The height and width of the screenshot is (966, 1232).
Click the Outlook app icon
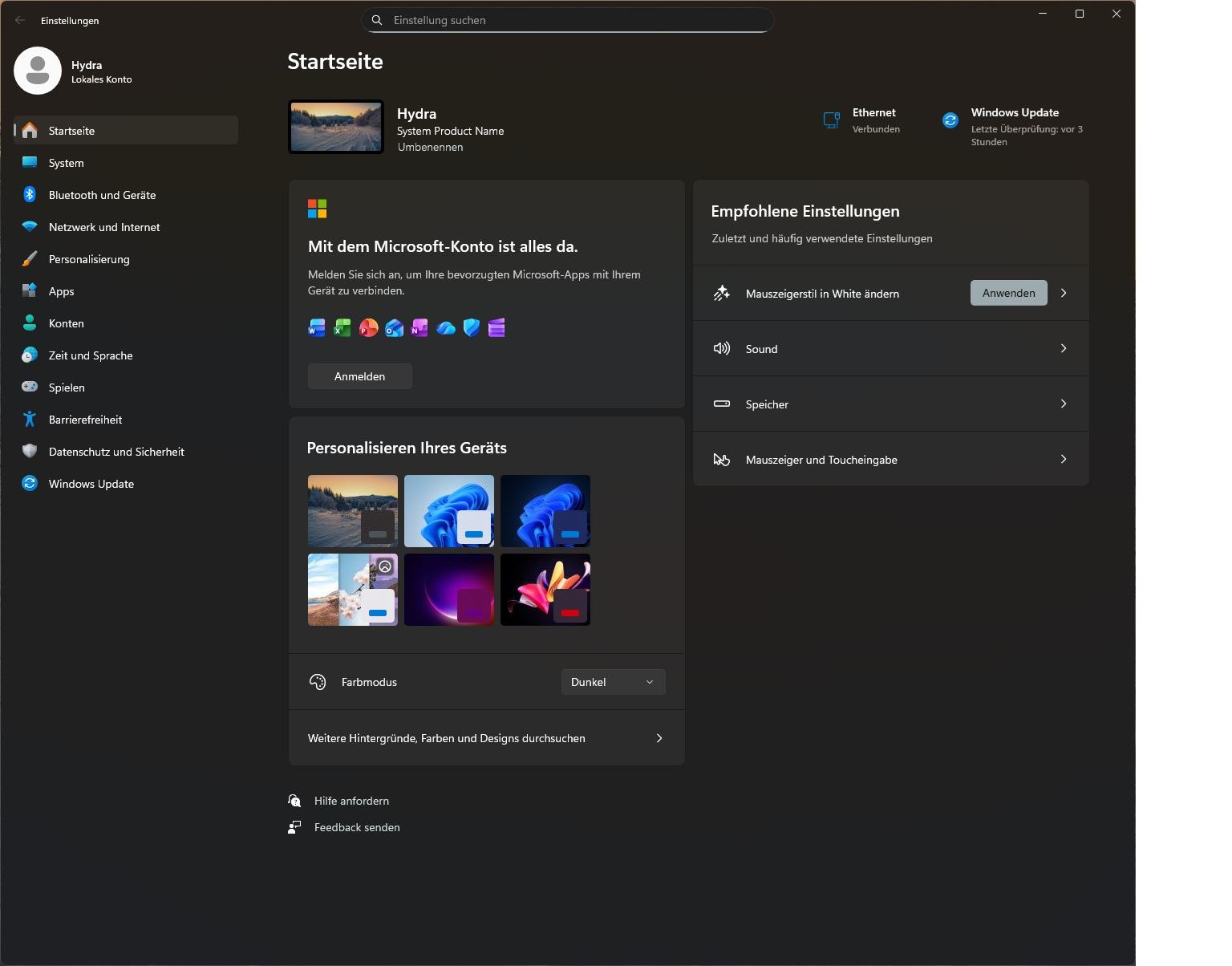pos(394,327)
